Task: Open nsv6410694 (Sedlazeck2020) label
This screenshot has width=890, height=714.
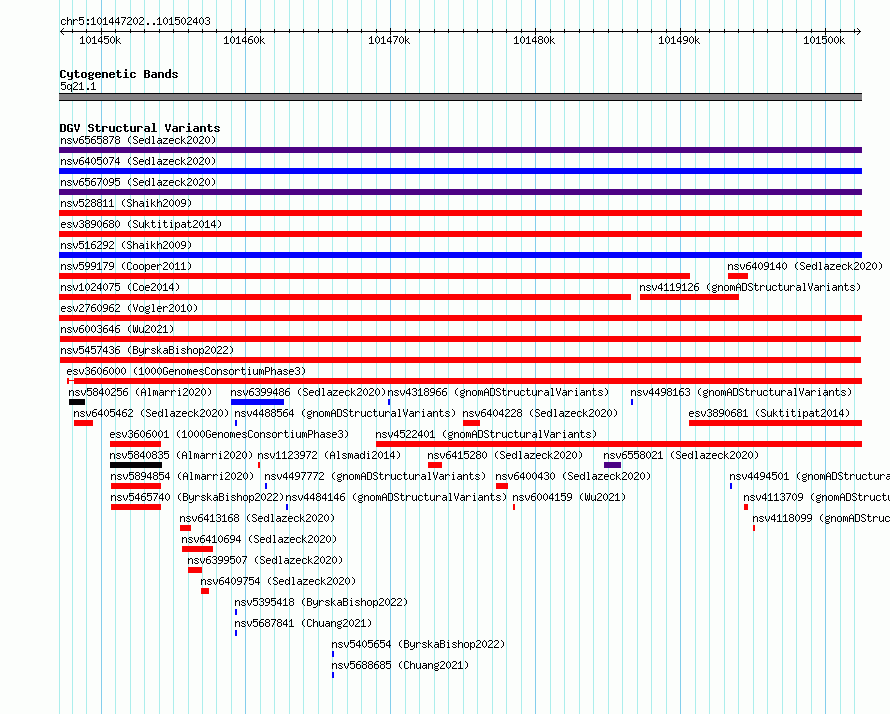Action: pos(259,539)
